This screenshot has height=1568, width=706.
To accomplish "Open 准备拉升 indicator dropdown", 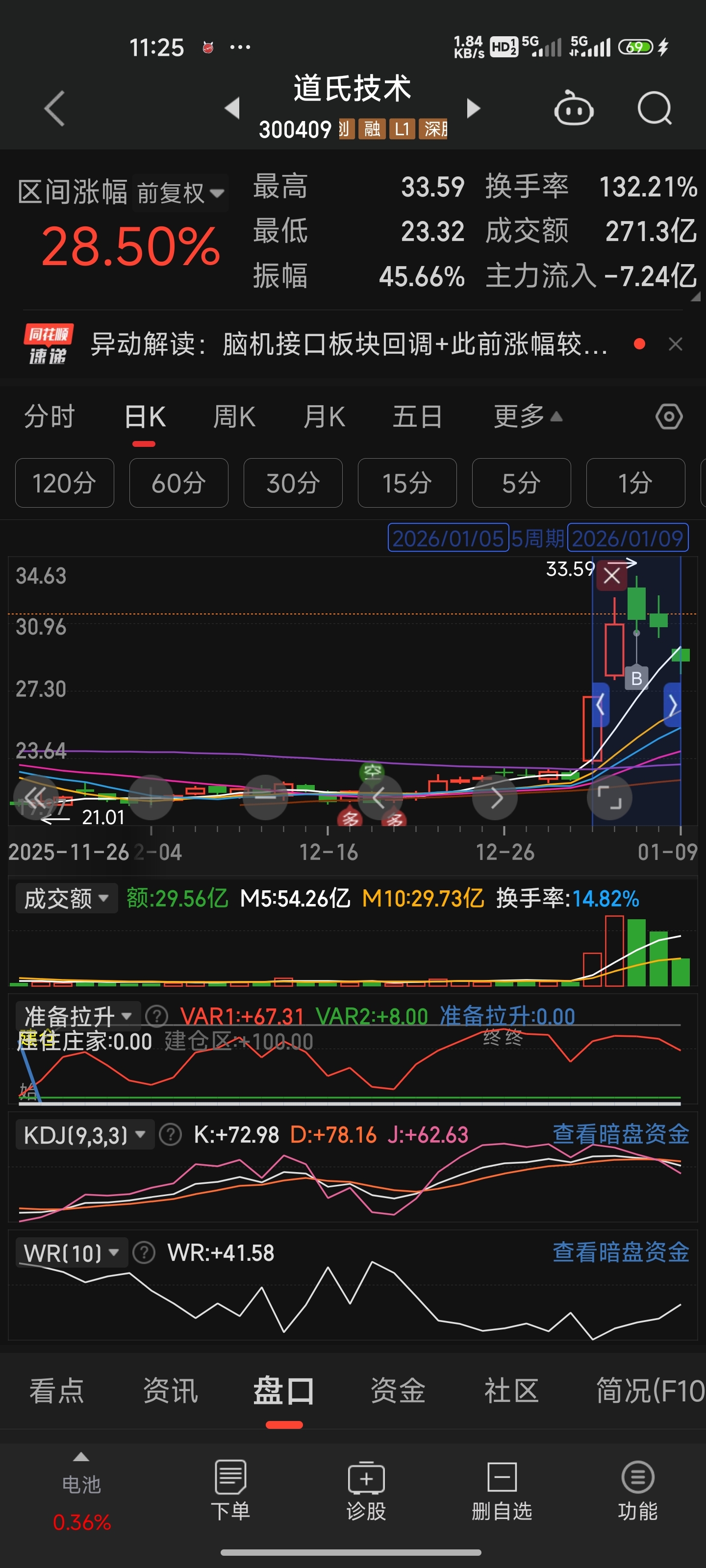I will point(78,1016).
